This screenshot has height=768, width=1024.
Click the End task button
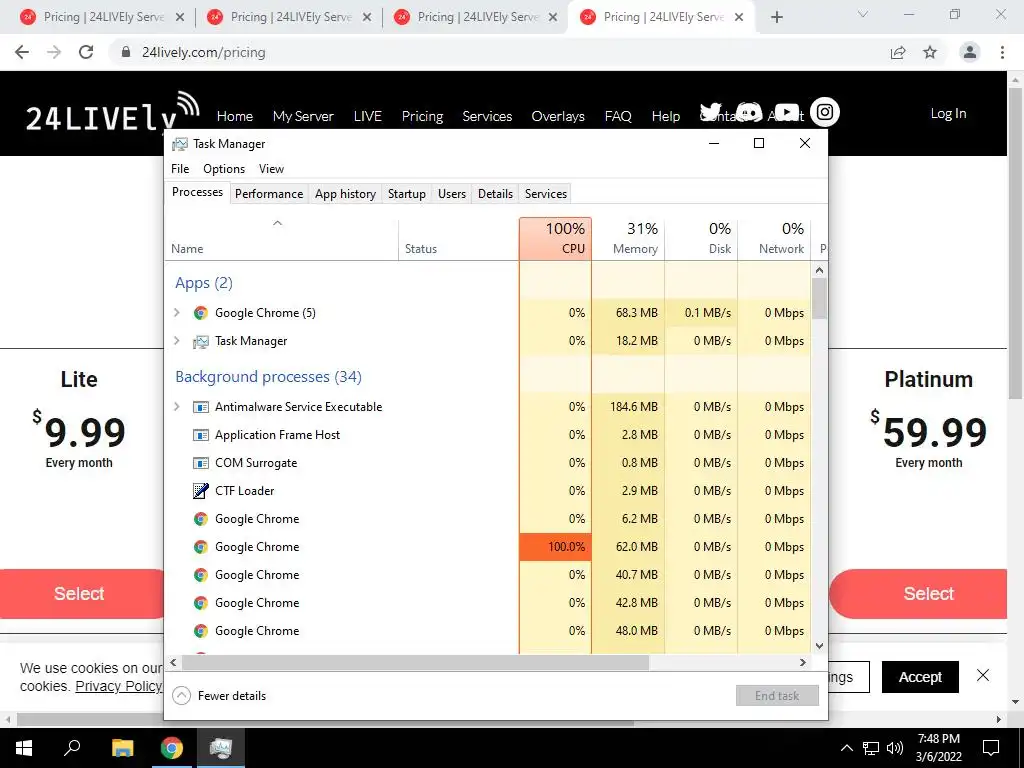[x=777, y=696]
